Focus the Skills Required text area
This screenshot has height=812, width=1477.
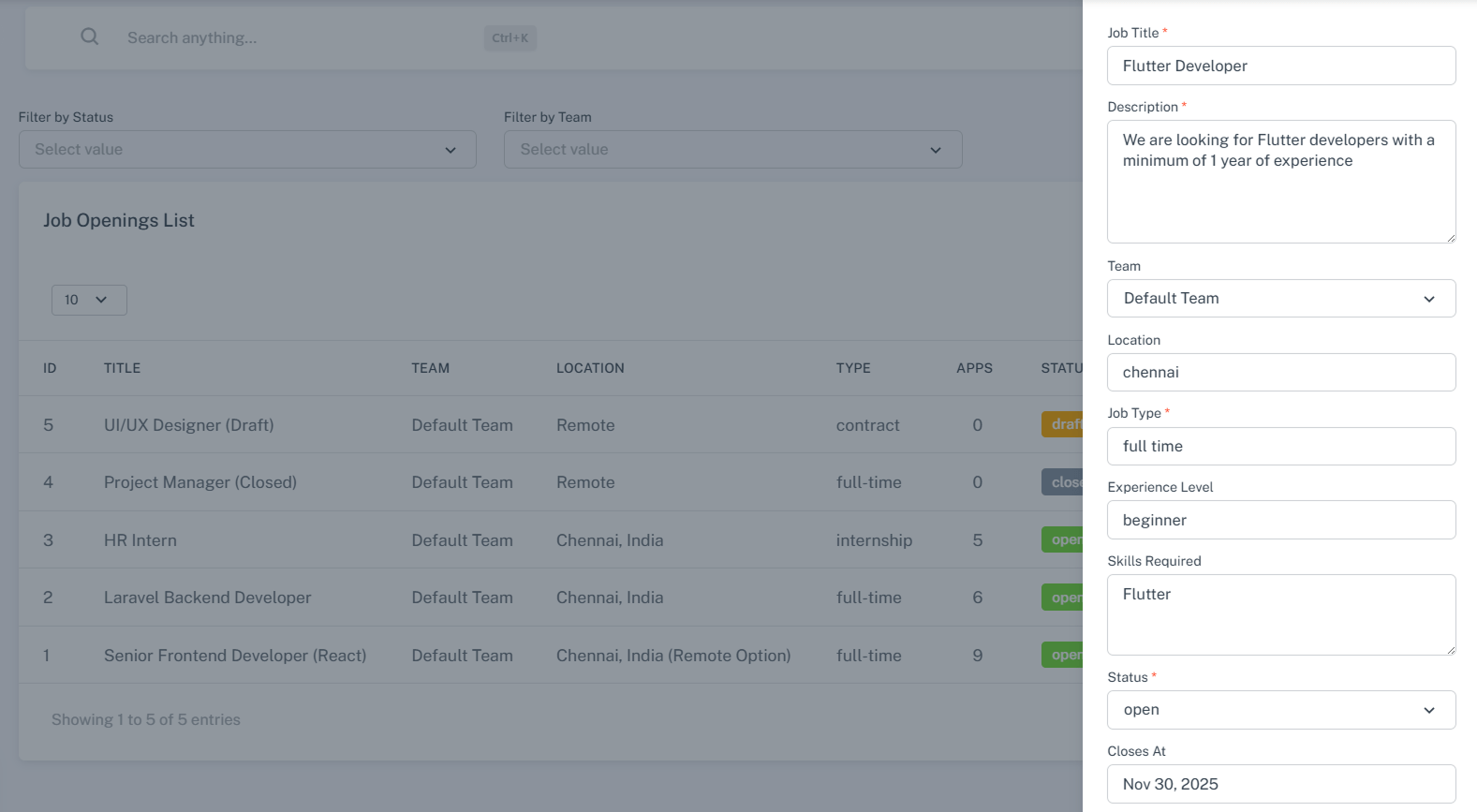pos(1280,614)
